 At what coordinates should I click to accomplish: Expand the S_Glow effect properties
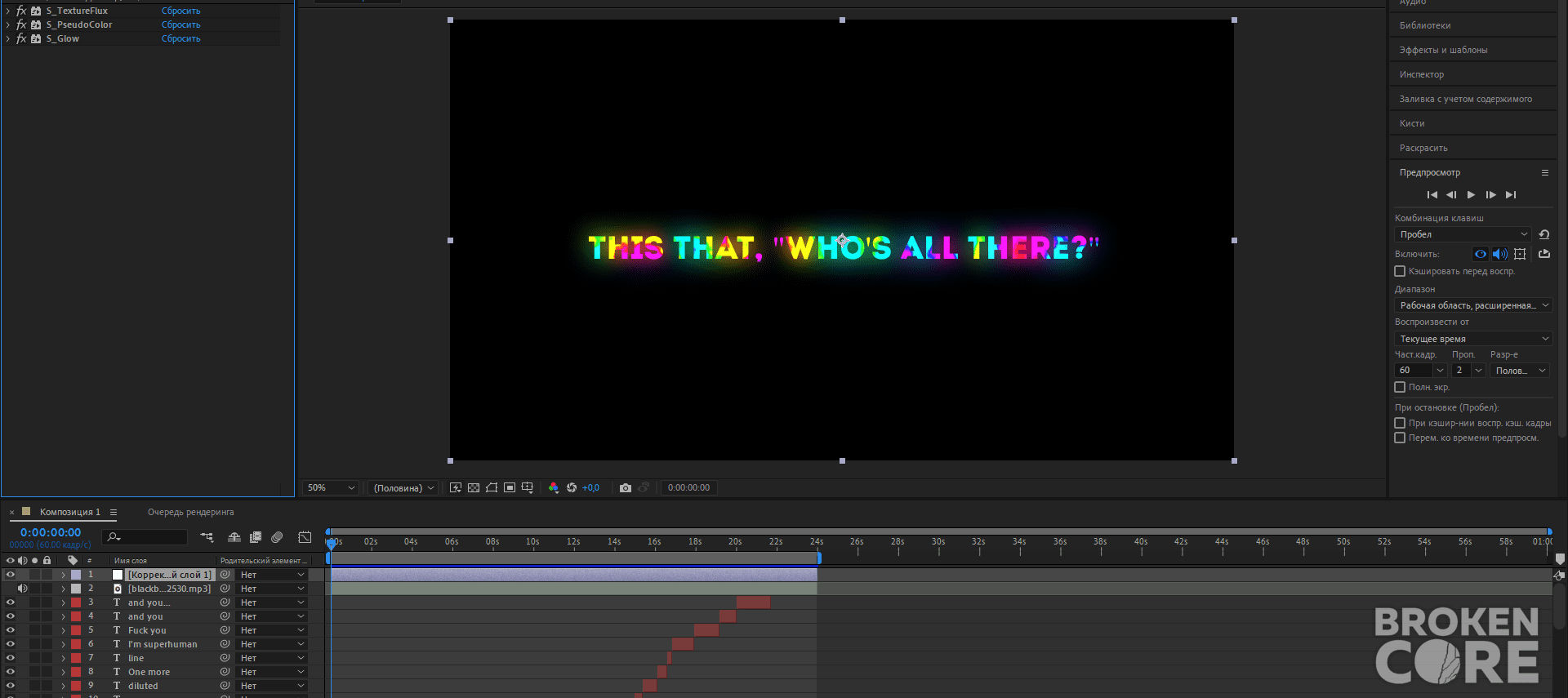8,38
